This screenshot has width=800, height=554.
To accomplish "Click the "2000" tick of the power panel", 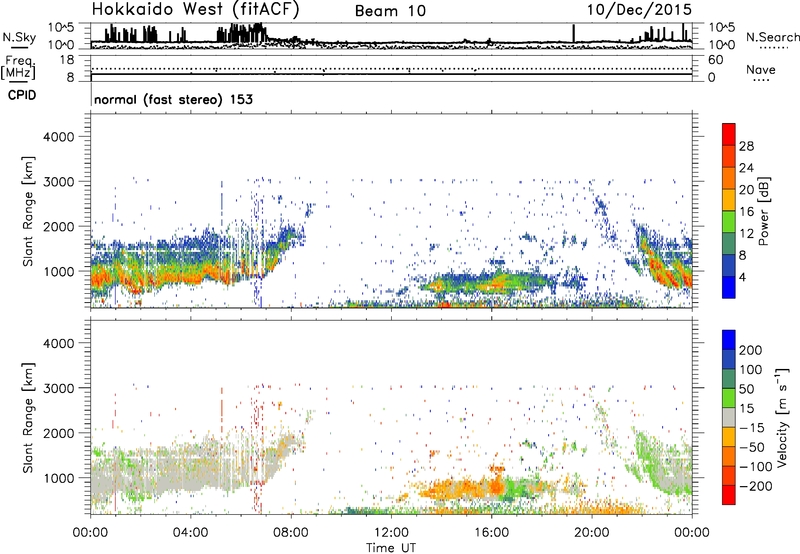I will click(x=59, y=226).
